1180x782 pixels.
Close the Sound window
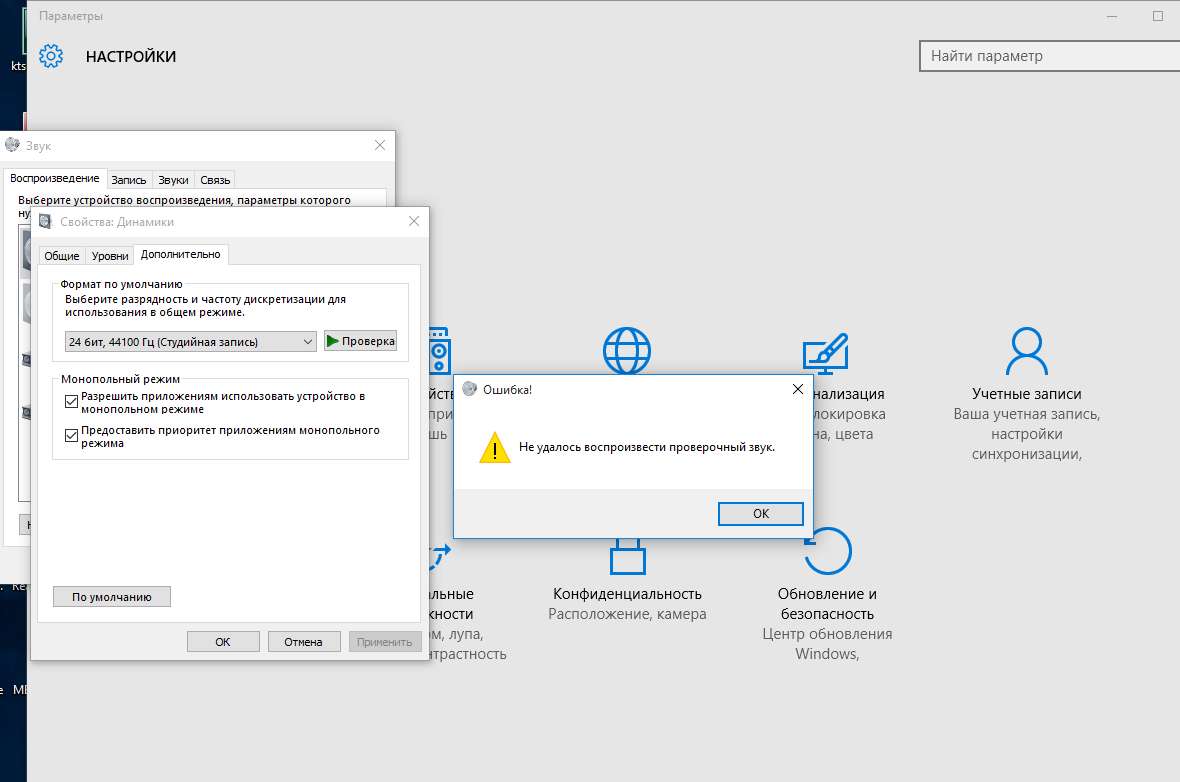point(380,145)
